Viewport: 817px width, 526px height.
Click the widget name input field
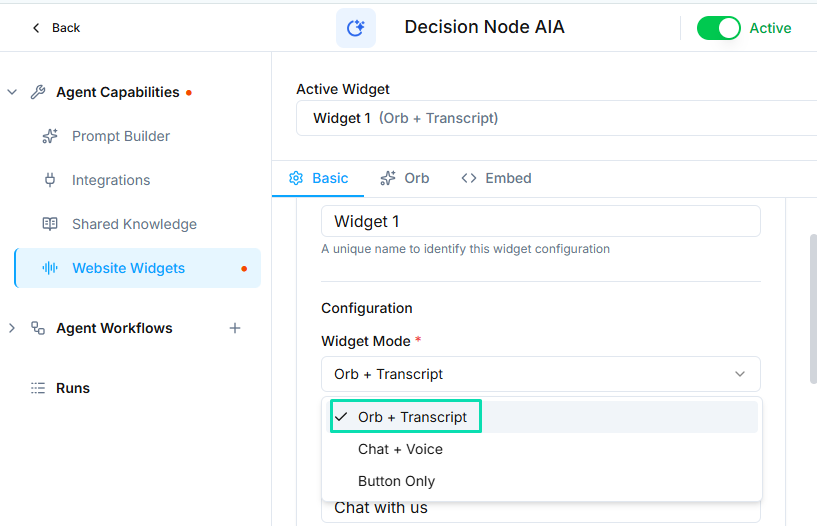[540, 221]
